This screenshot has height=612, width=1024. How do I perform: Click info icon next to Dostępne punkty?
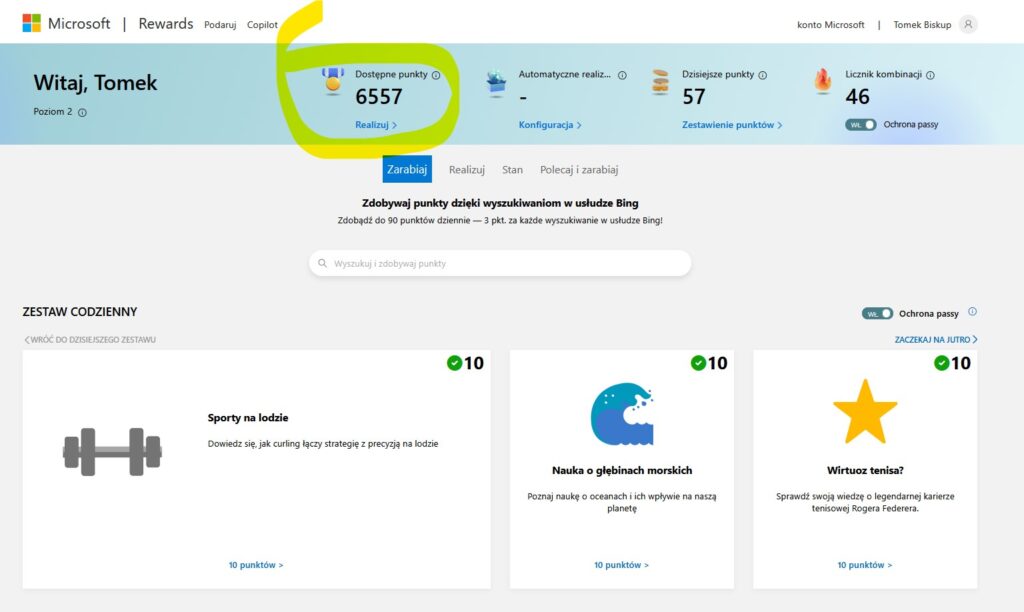tap(436, 75)
